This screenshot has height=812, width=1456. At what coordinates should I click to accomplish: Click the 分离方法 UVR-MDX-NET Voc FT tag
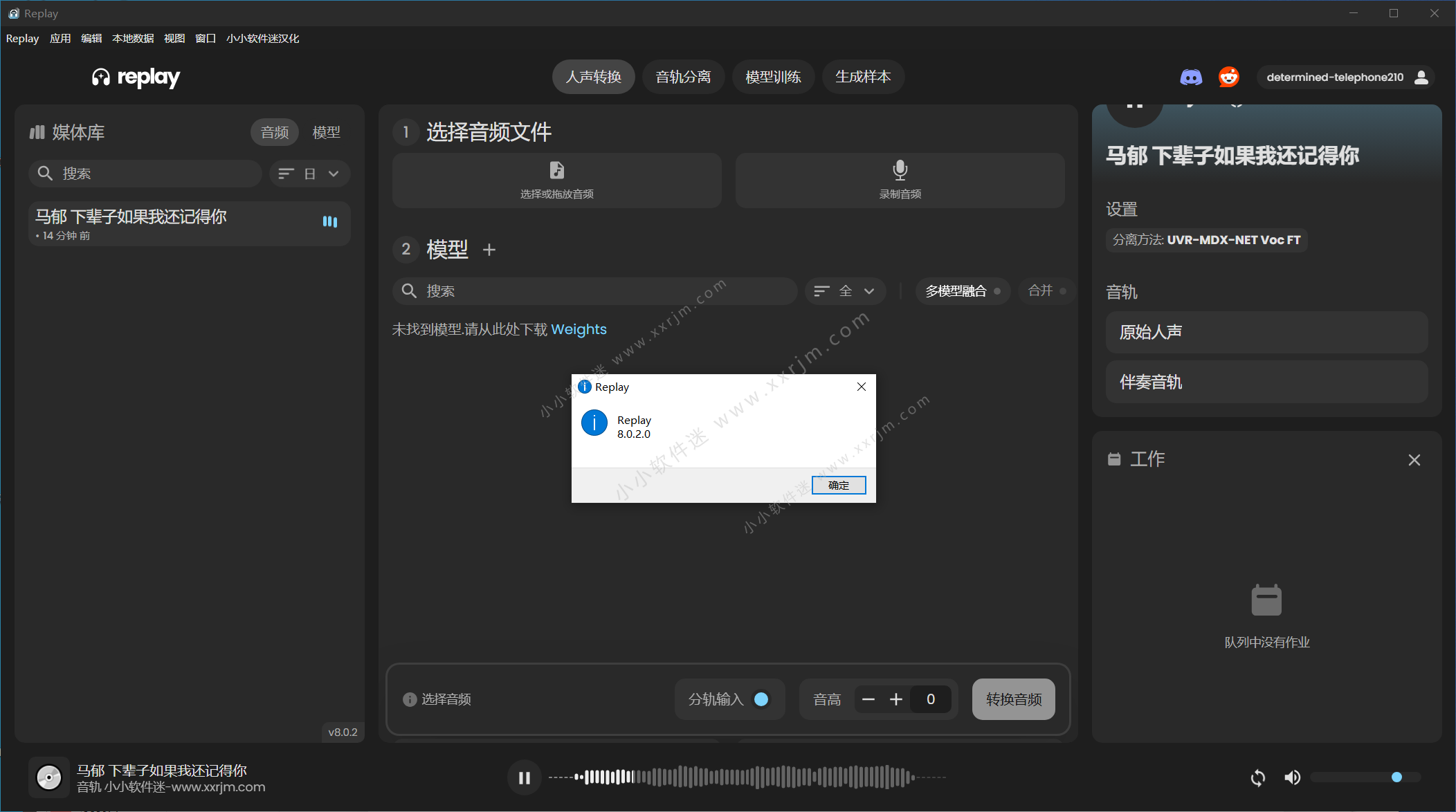[1206, 240]
